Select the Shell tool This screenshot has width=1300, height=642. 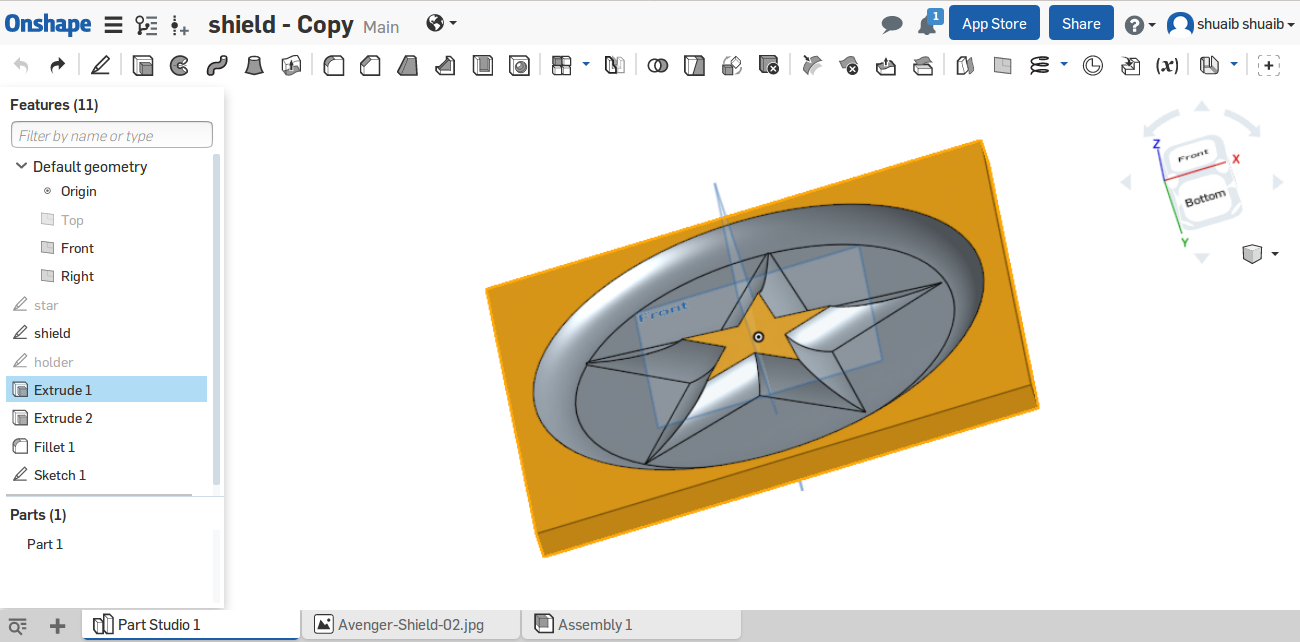click(x=483, y=66)
